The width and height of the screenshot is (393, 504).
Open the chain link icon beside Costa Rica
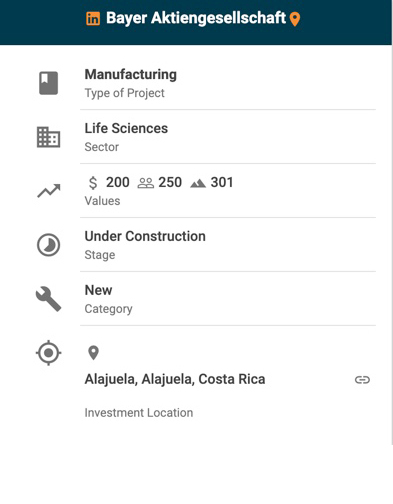click(362, 380)
